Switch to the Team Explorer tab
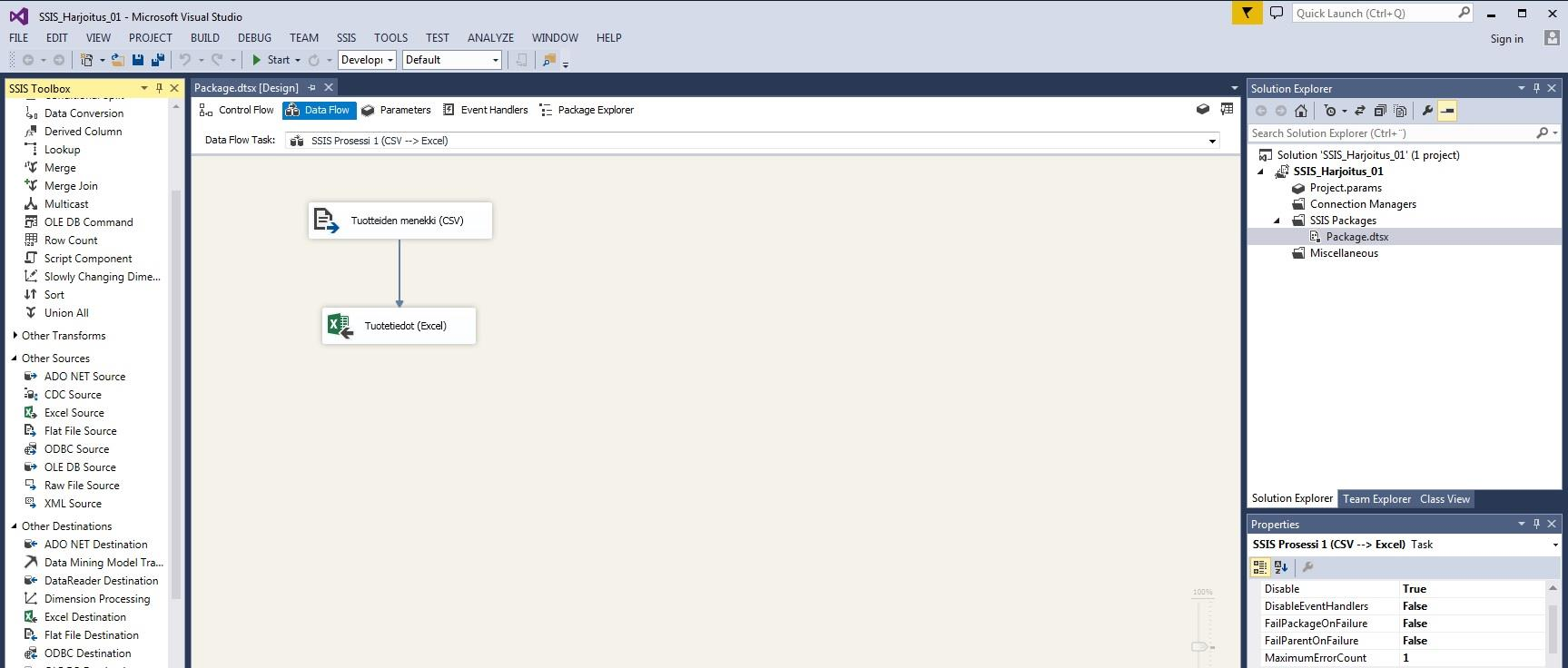 1376,499
